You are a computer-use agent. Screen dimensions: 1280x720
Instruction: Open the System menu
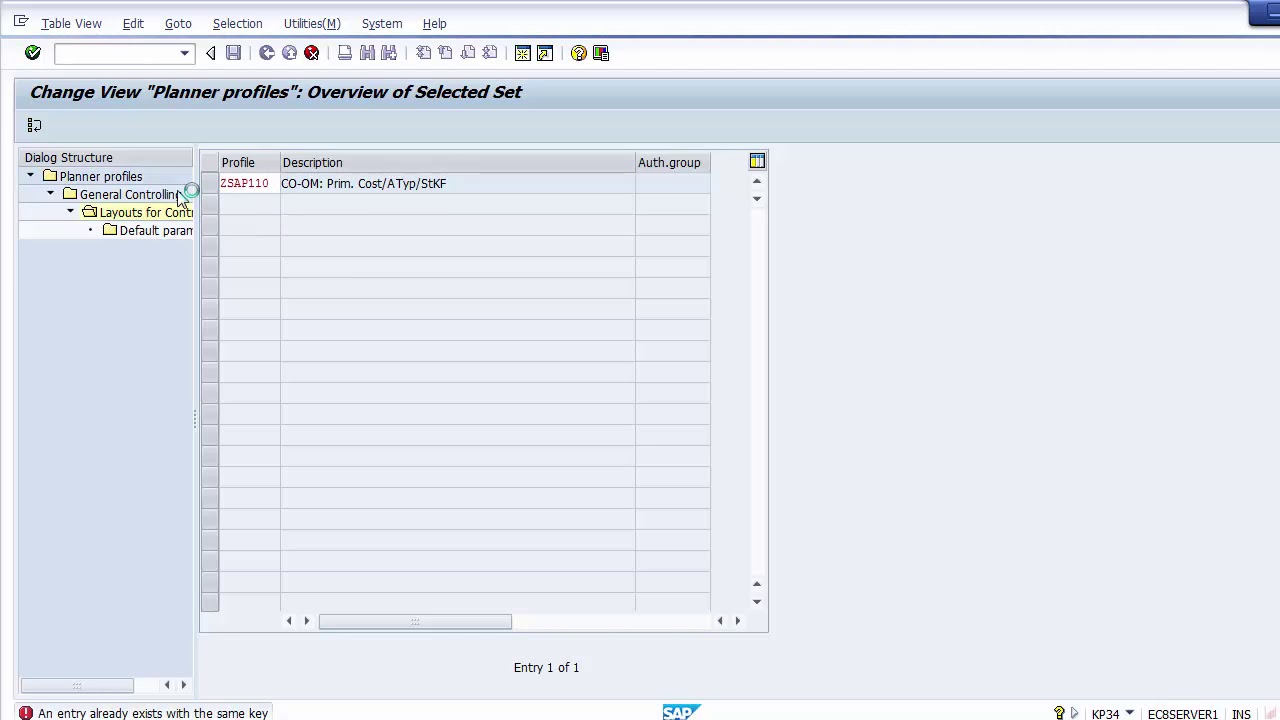[382, 23]
